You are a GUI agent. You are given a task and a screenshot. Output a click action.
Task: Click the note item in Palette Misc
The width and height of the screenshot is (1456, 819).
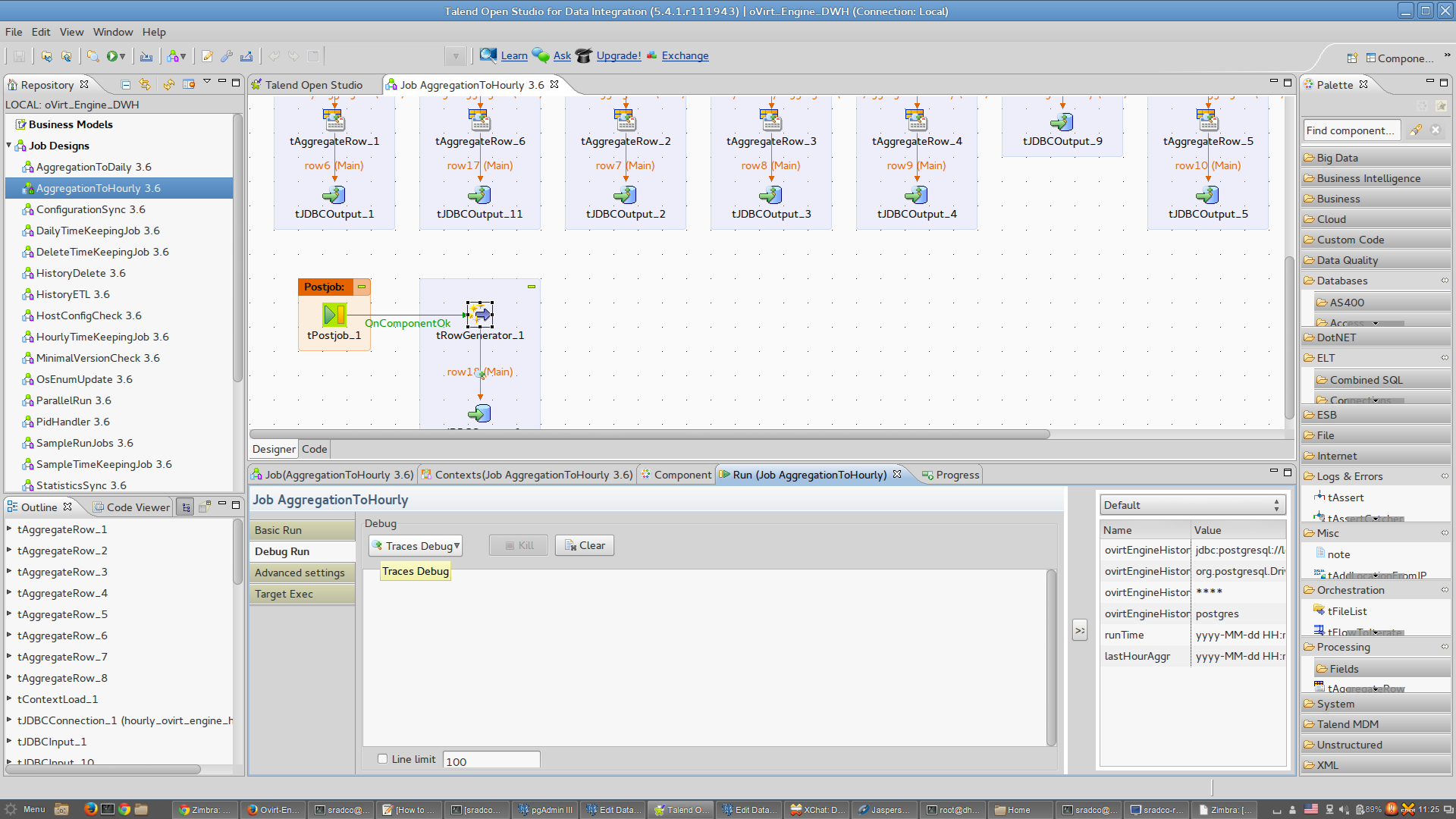point(1338,554)
